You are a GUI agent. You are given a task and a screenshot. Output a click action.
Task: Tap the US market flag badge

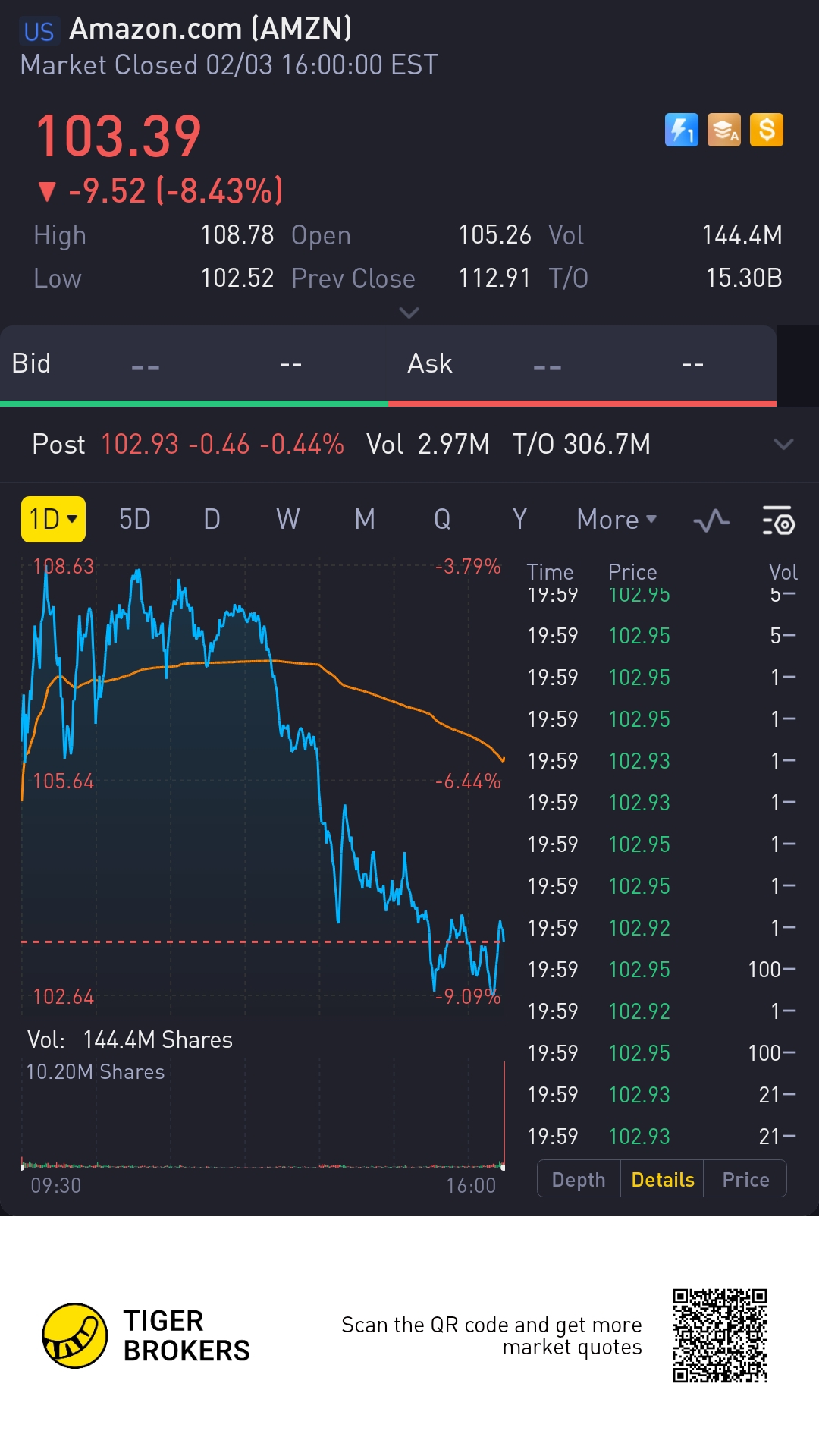39,31
